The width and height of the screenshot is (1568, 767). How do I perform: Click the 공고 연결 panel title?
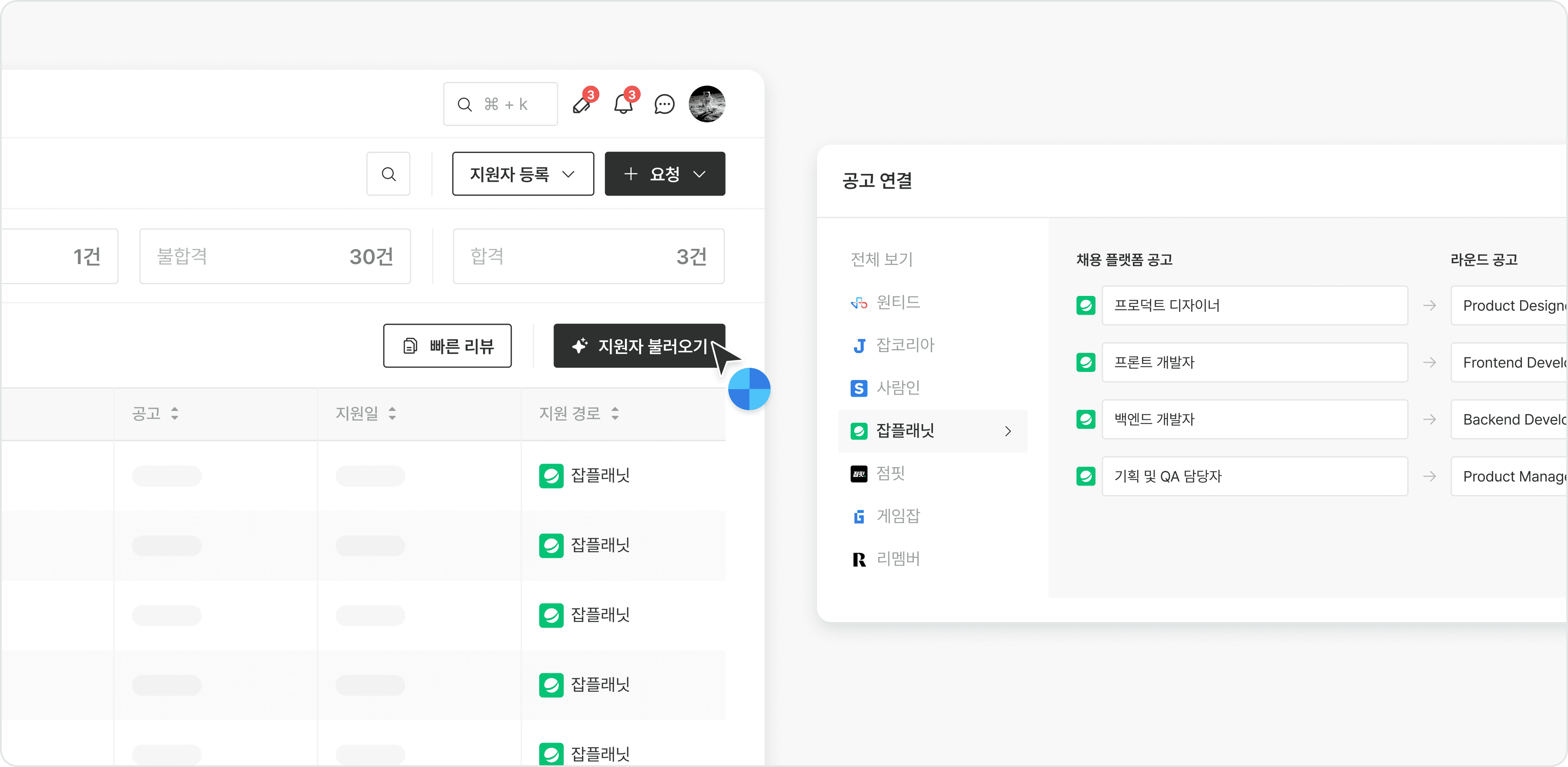877,181
